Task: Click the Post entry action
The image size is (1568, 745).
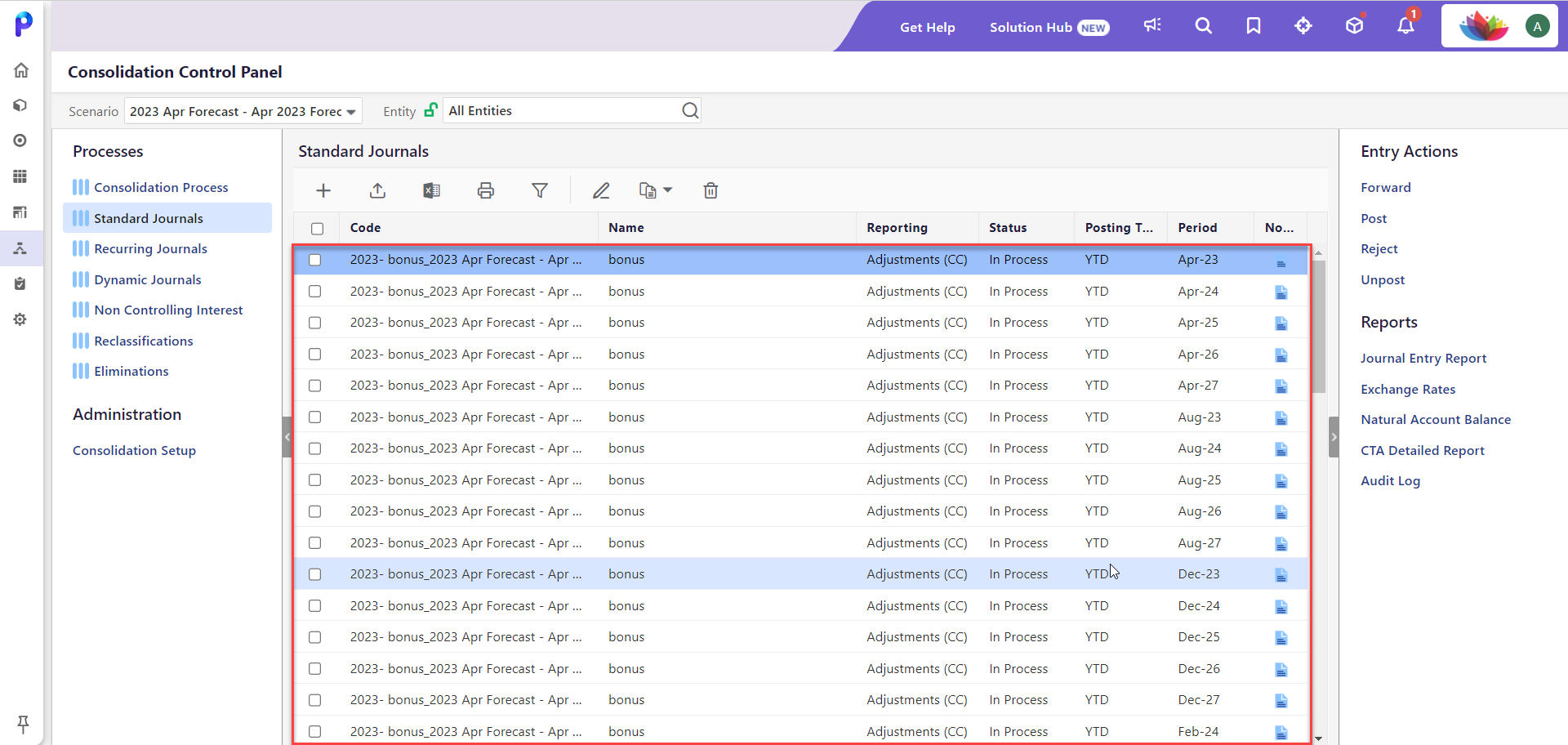Action: (1373, 218)
